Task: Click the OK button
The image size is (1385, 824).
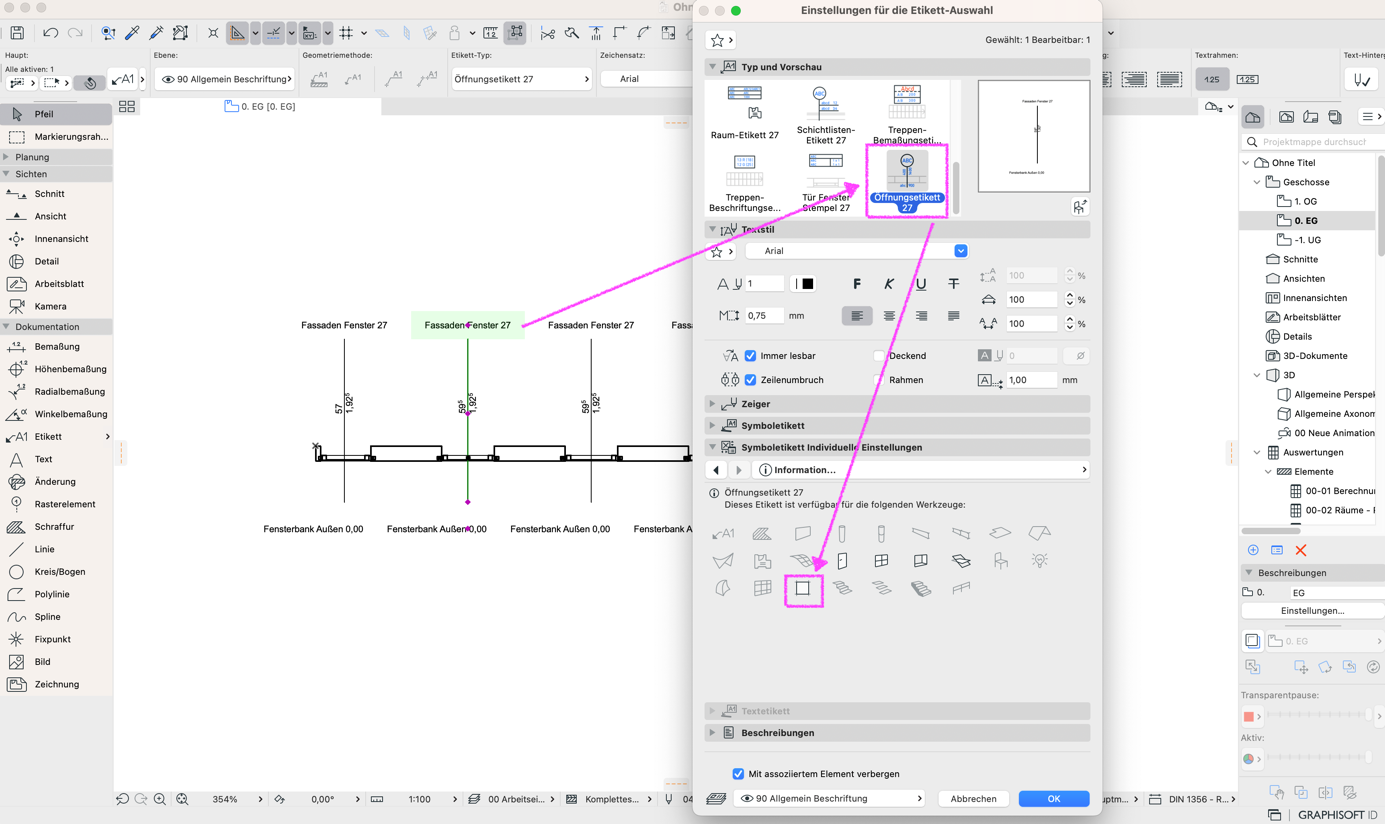Action: click(x=1054, y=799)
